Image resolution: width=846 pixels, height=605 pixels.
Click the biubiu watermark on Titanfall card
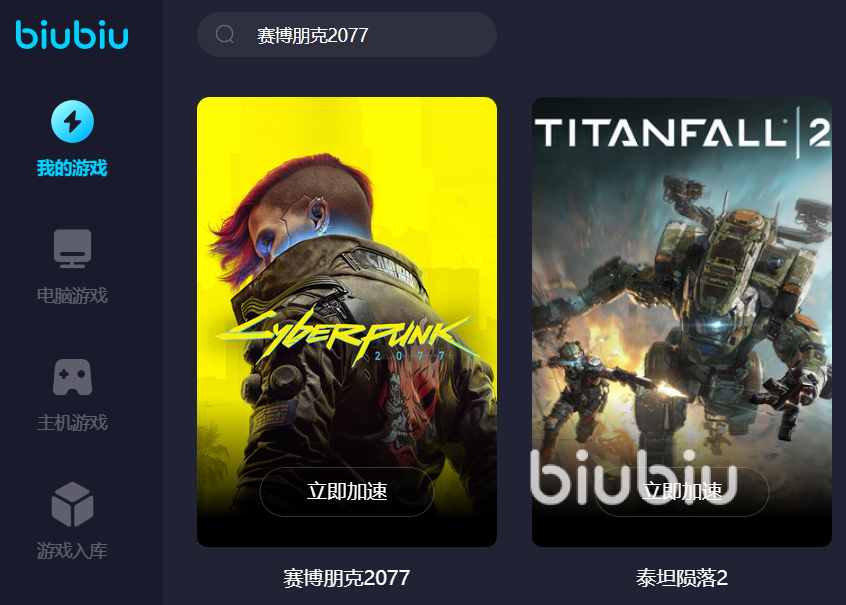[x=633, y=477]
